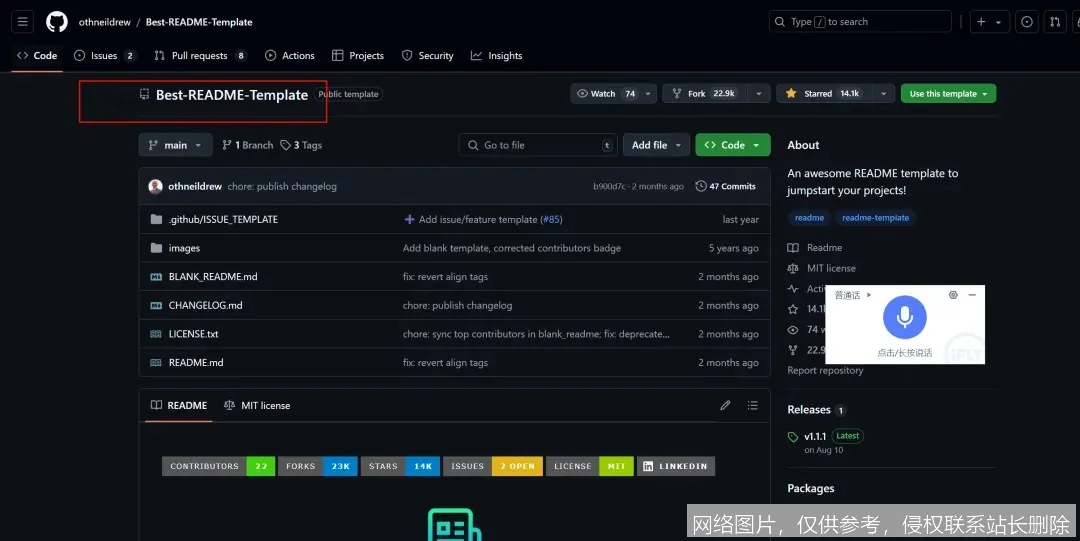Switch to the Issues tab
The width and height of the screenshot is (1080, 541).
pos(105,56)
